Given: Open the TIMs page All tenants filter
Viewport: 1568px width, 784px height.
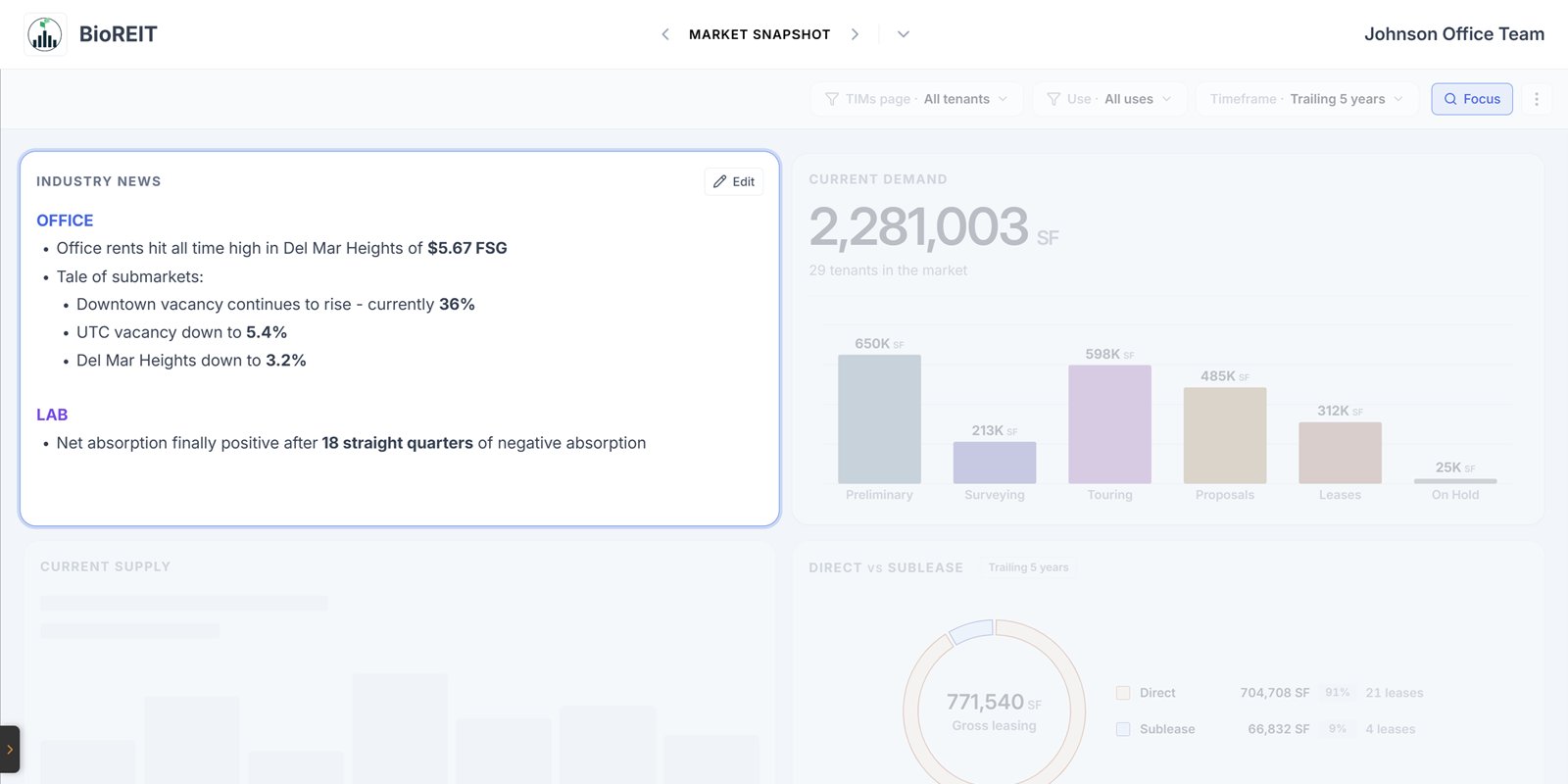Looking at the screenshot, I should (916, 99).
